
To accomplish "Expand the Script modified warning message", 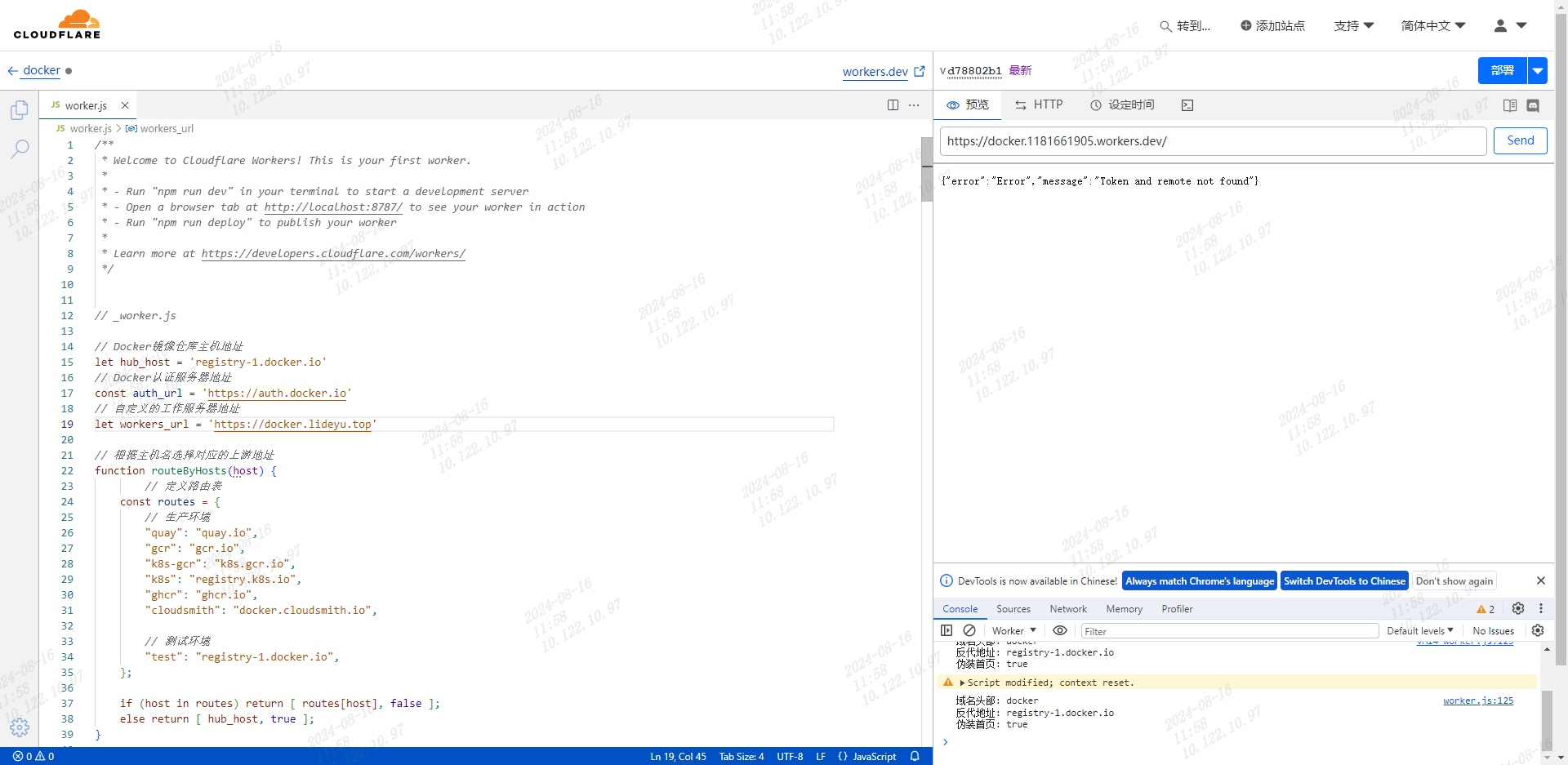I will point(962,683).
